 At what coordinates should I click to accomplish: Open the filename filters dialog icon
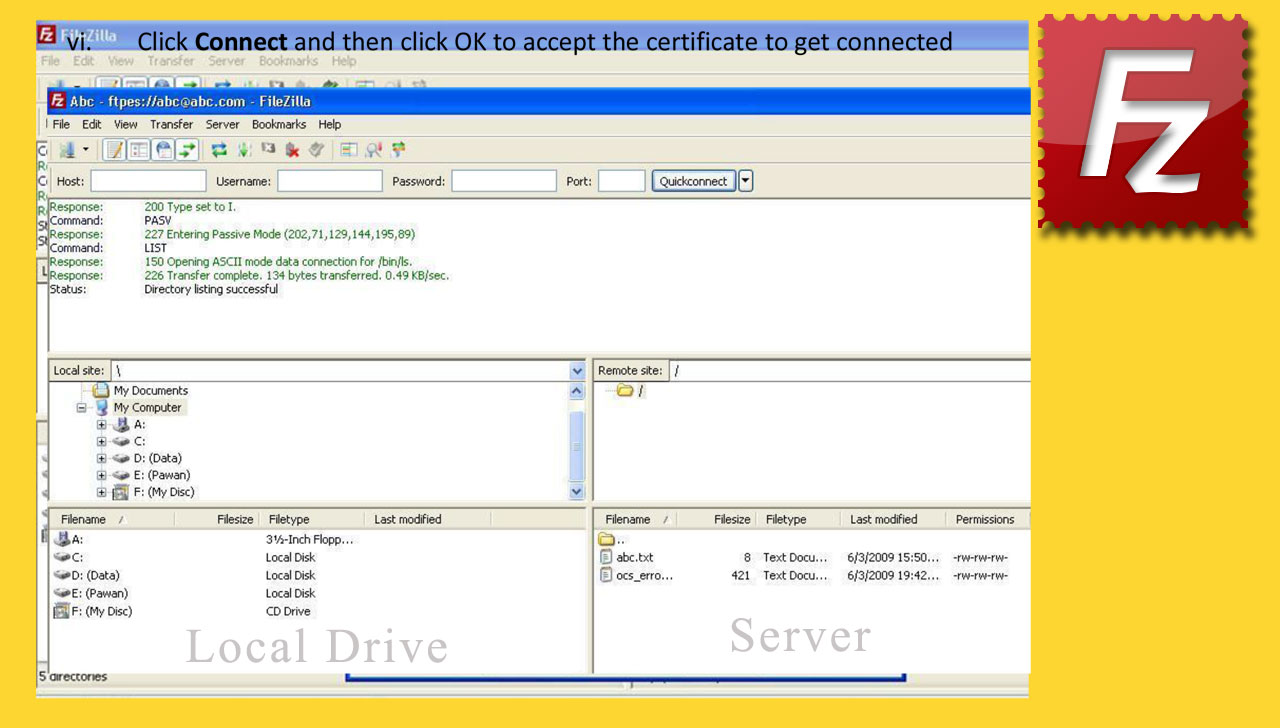(348, 150)
